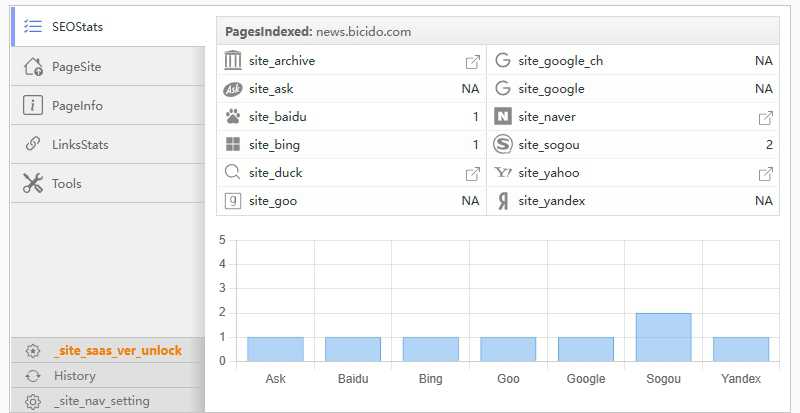
Task: Go to LinksStats tab
Action: click(80, 145)
